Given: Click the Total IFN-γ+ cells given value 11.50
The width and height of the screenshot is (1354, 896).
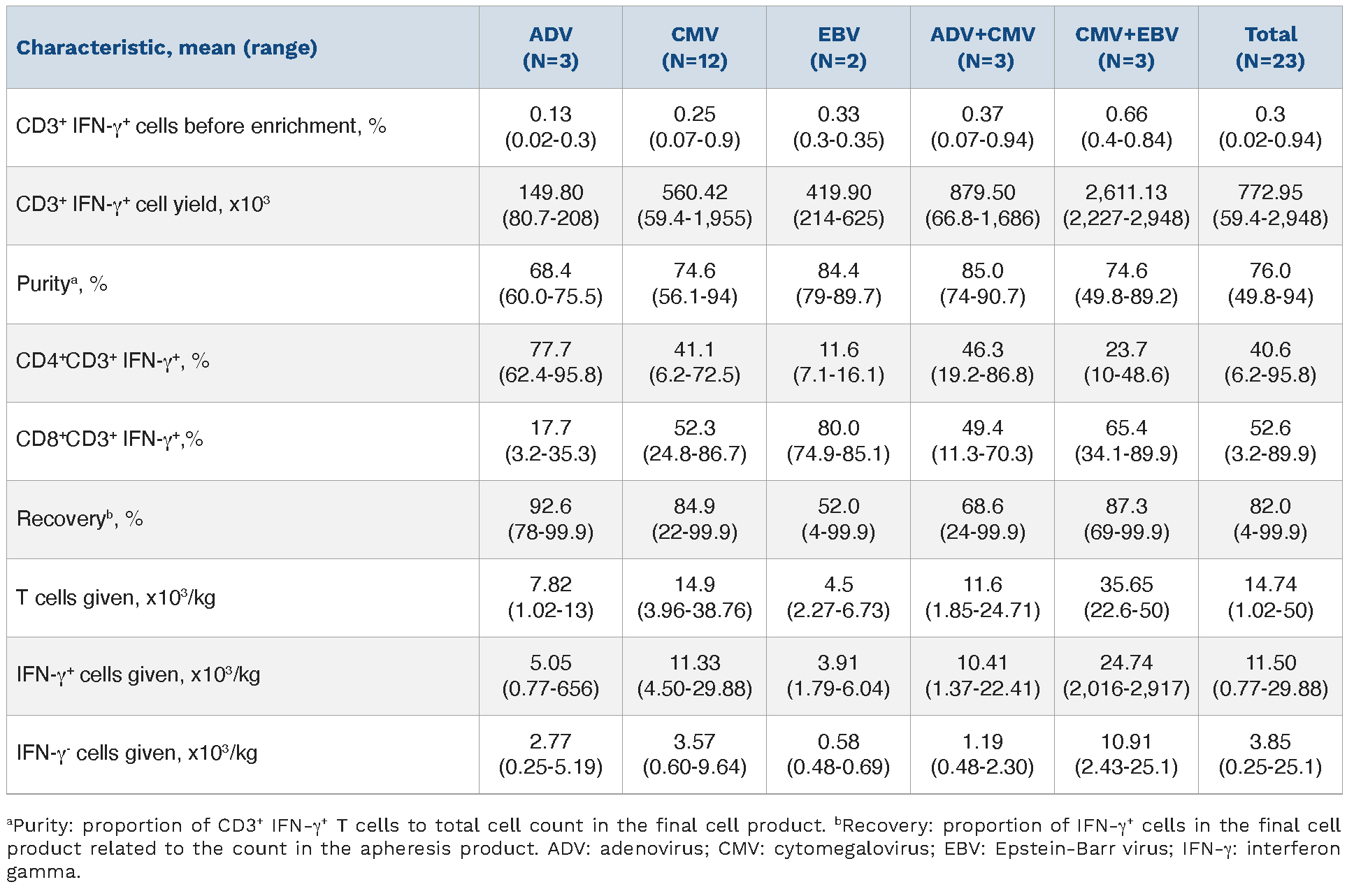Looking at the screenshot, I should (x=1270, y=663).
